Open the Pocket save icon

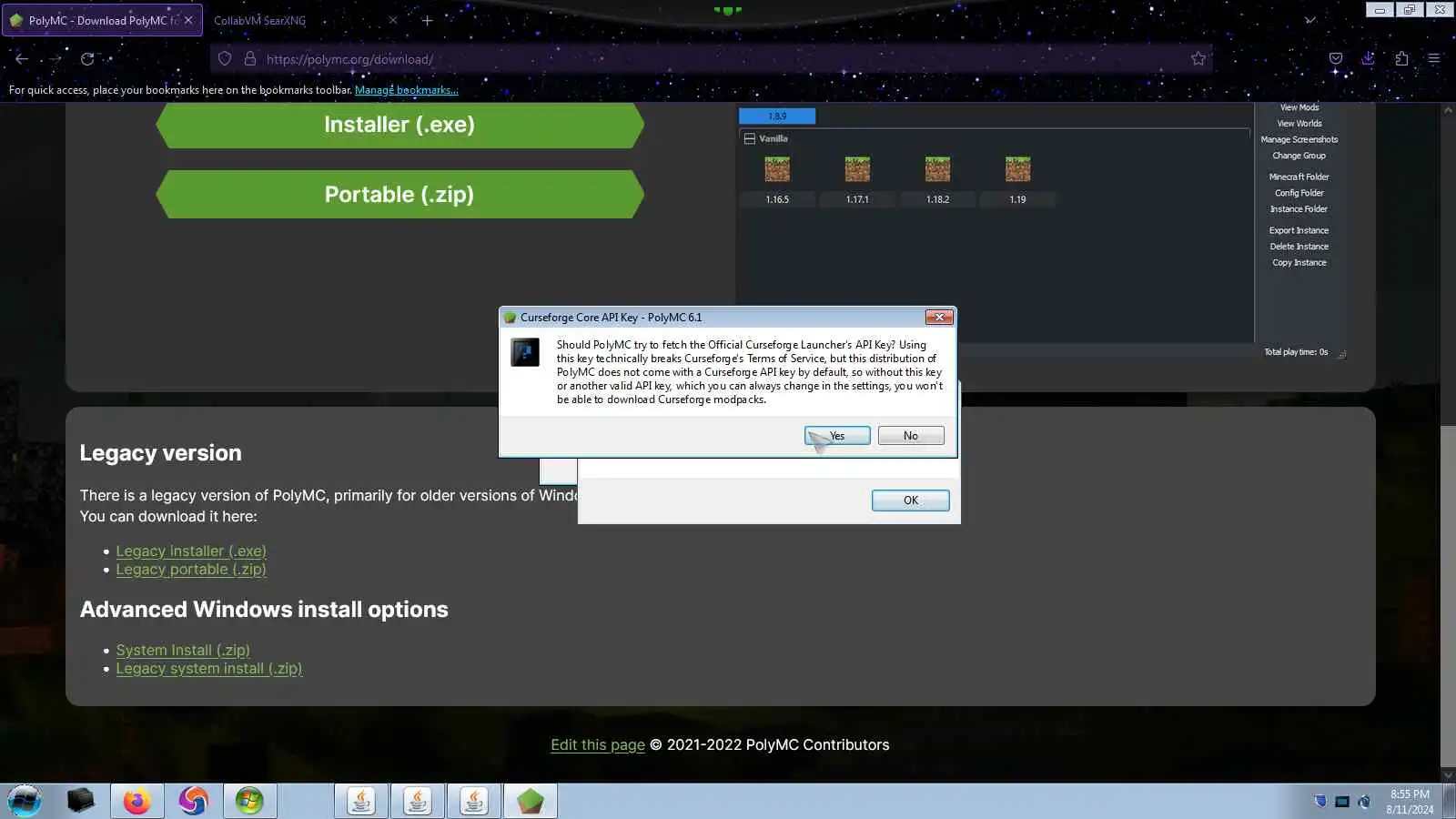[1336, 58]
